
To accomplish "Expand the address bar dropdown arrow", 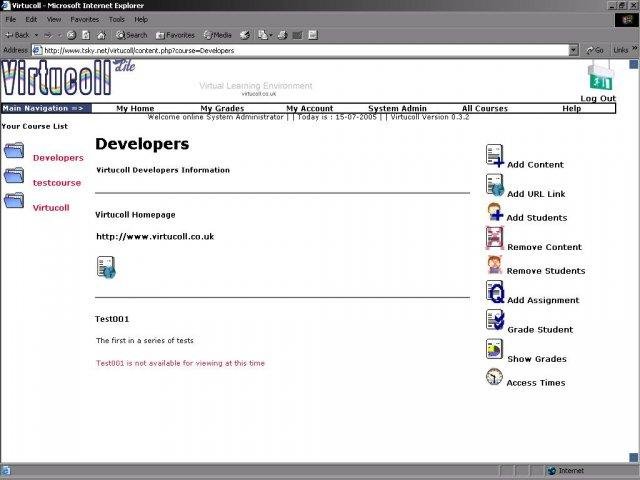I will [573, 50].
